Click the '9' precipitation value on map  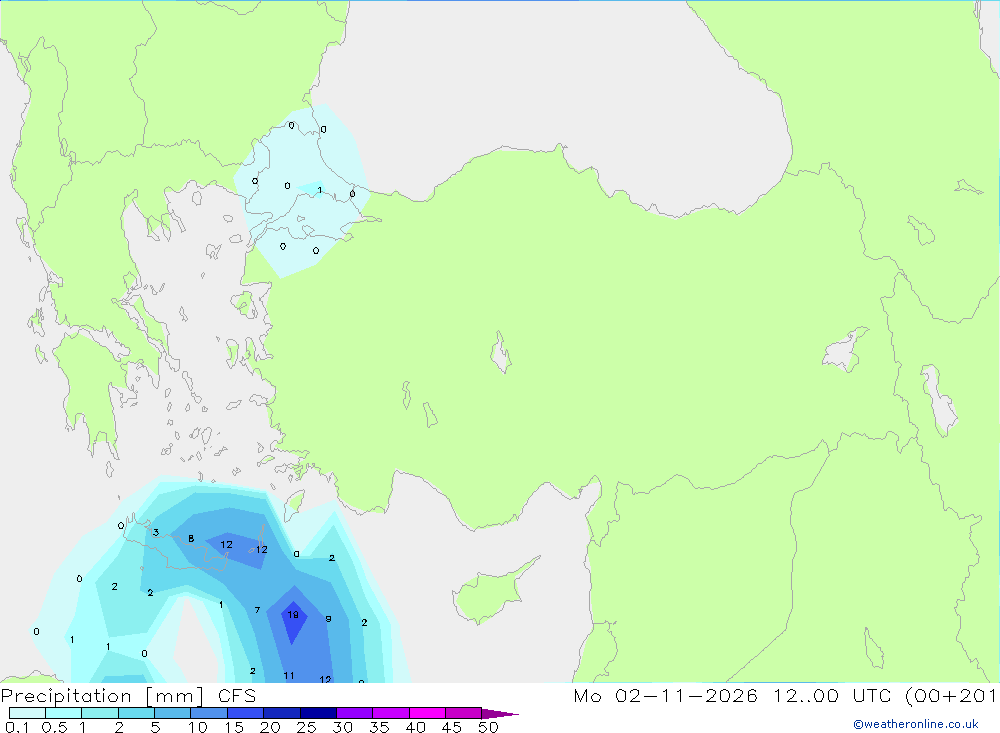coord(328,619)
